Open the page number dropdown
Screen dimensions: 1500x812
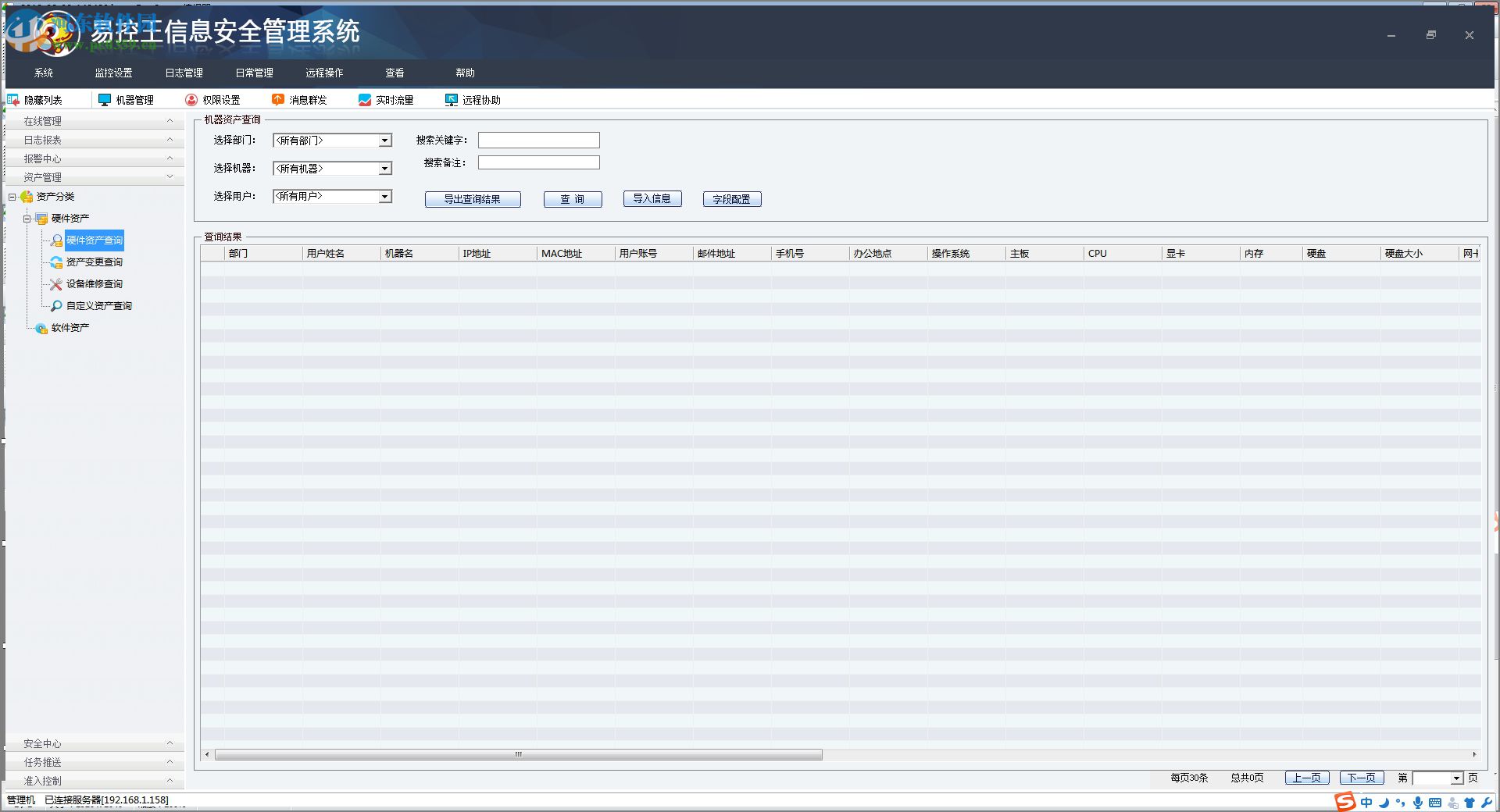1456,778
